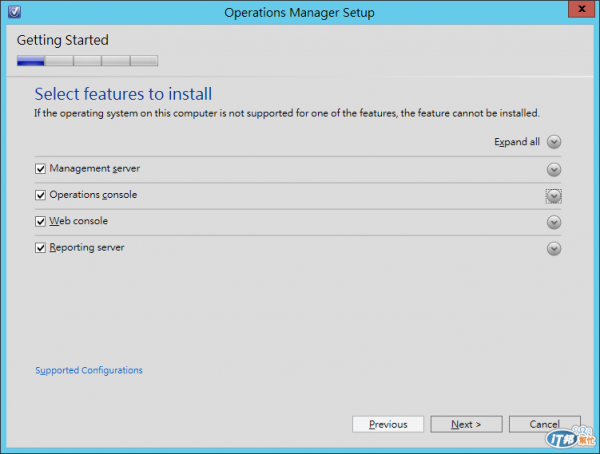This screenshot has height=454, width=600.
Task: Cancel the setup wizard
Action: (x=545, y=424)
